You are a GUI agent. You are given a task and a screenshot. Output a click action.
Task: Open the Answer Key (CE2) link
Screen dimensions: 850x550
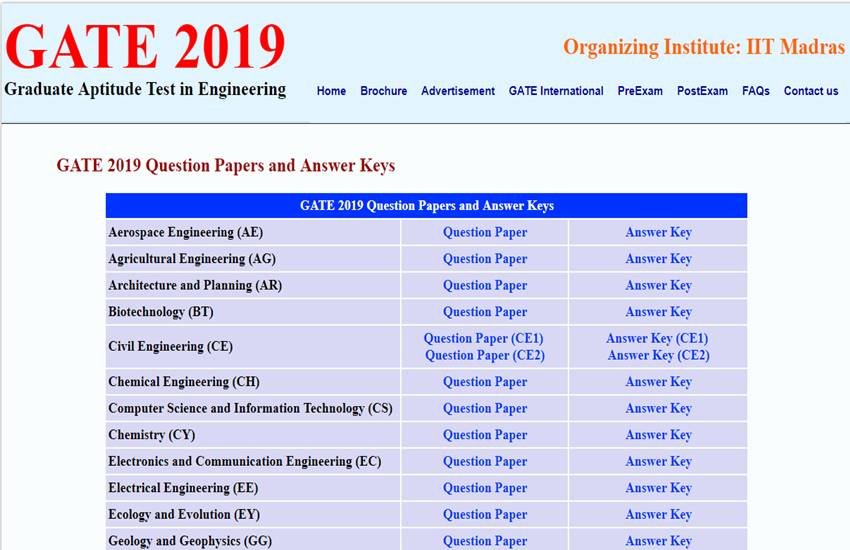click(x=658, y=355)
